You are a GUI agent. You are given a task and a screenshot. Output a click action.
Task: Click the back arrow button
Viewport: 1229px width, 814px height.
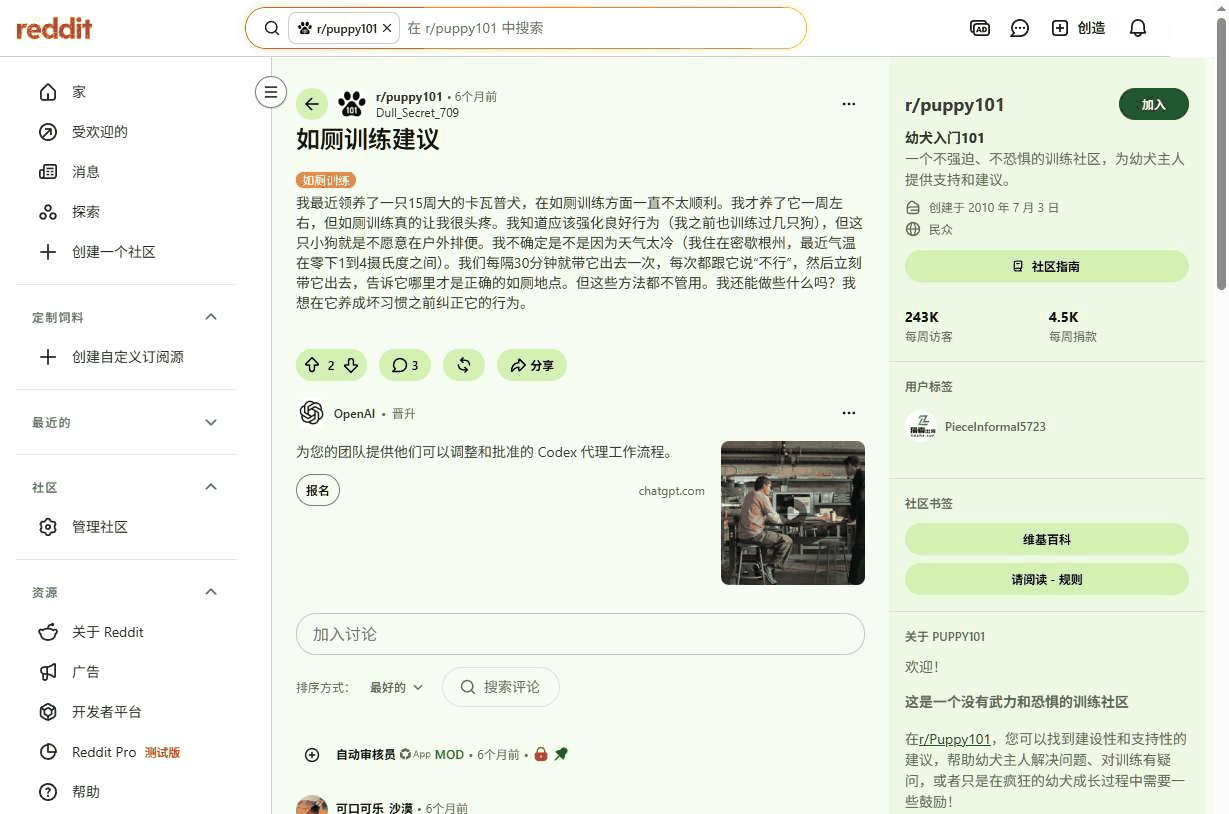(312, 104)
